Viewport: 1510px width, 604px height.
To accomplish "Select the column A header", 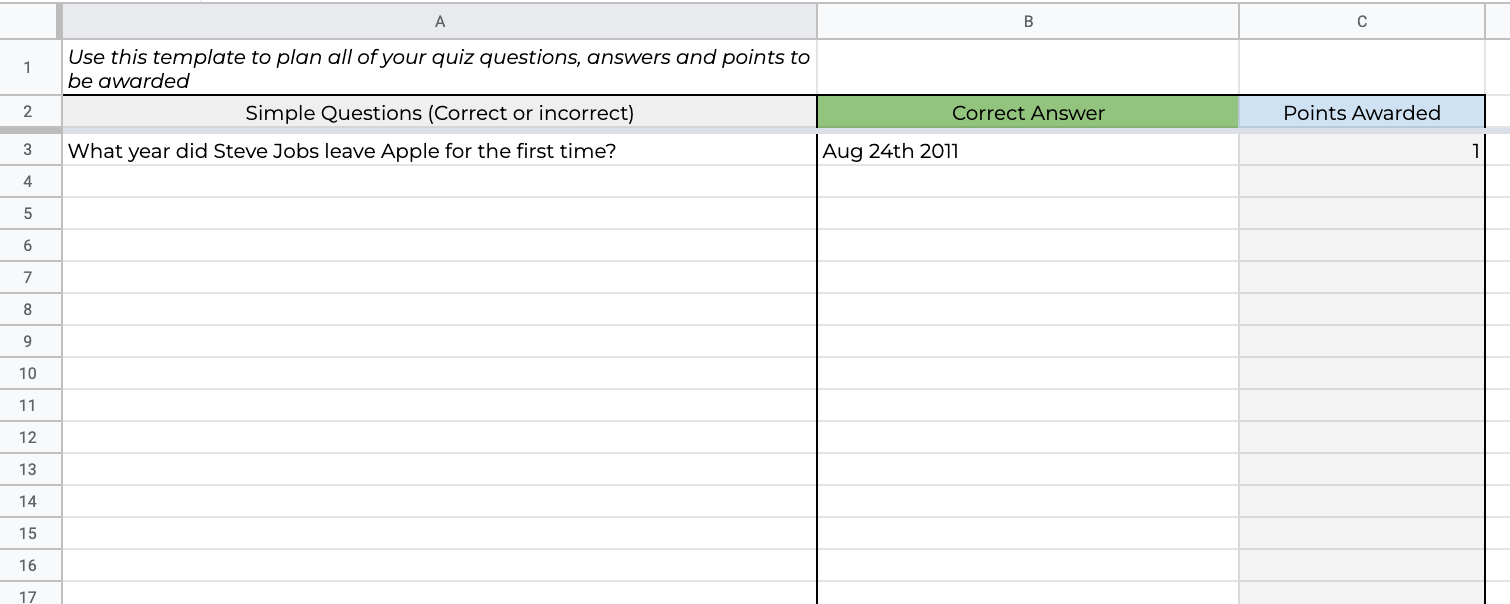I will (440, 21).
